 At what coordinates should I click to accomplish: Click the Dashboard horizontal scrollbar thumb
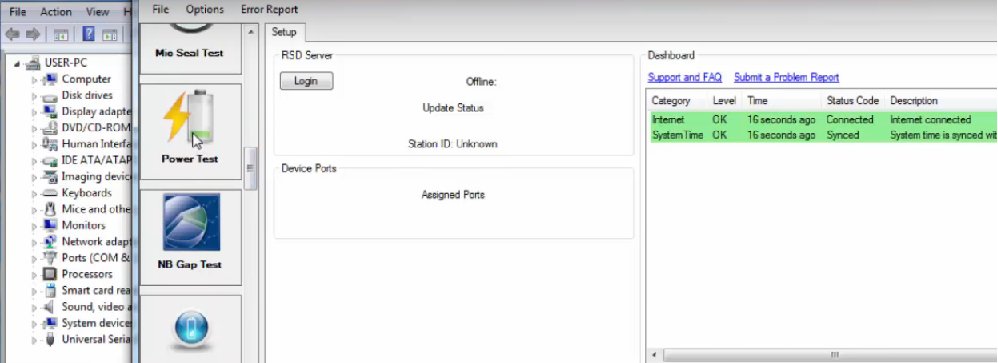coord(834,355)
